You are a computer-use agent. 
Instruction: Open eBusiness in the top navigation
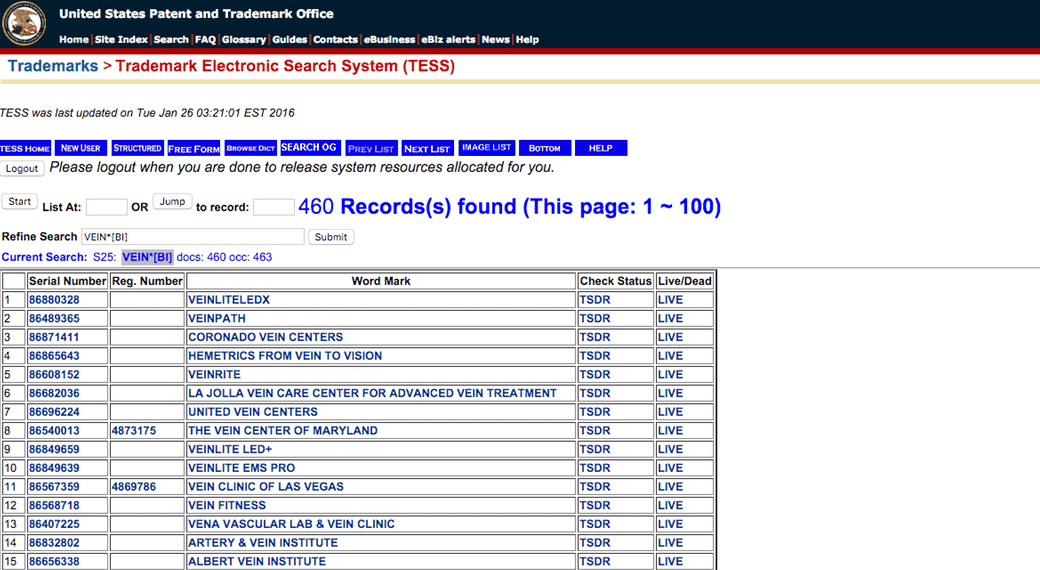coord(389,39)
